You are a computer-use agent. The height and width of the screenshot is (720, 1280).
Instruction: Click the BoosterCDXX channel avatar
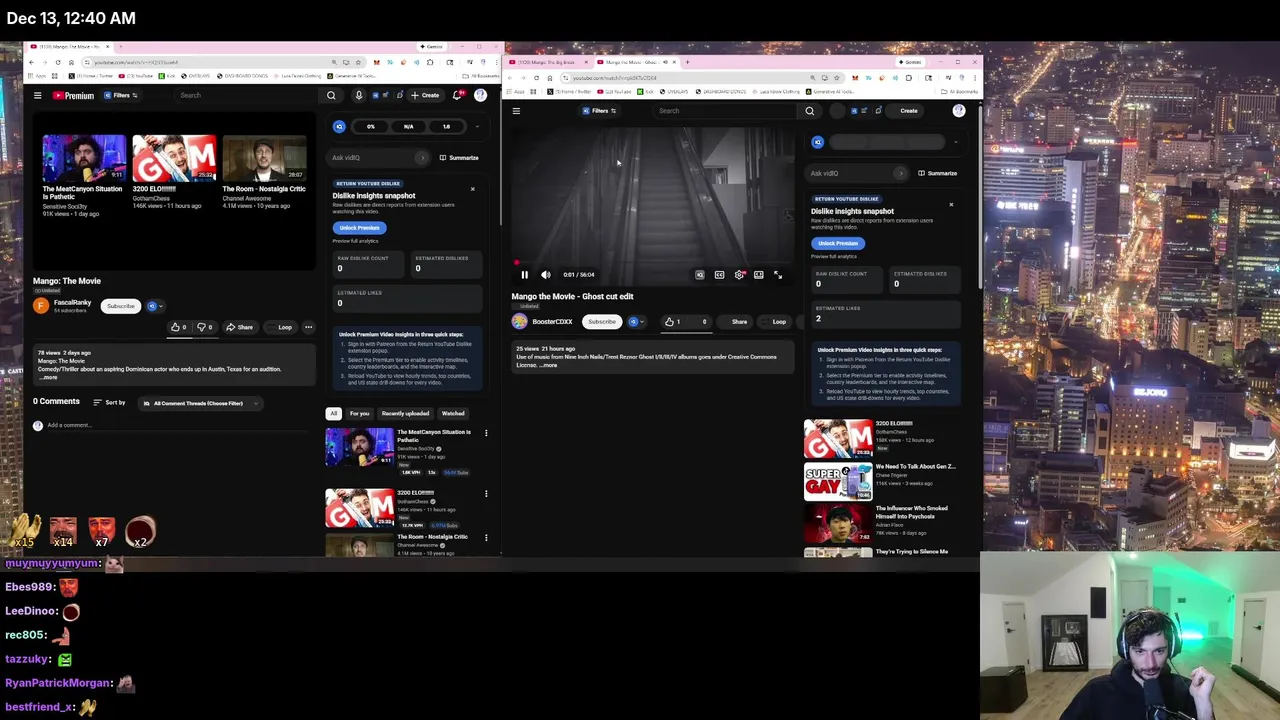pyautogui.click(x=519, y=322)
